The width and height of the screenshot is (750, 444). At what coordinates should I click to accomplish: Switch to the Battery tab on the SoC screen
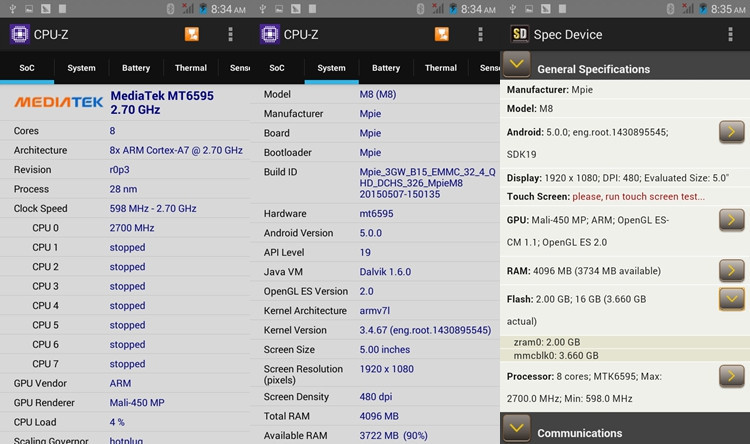tap(136, 68)
